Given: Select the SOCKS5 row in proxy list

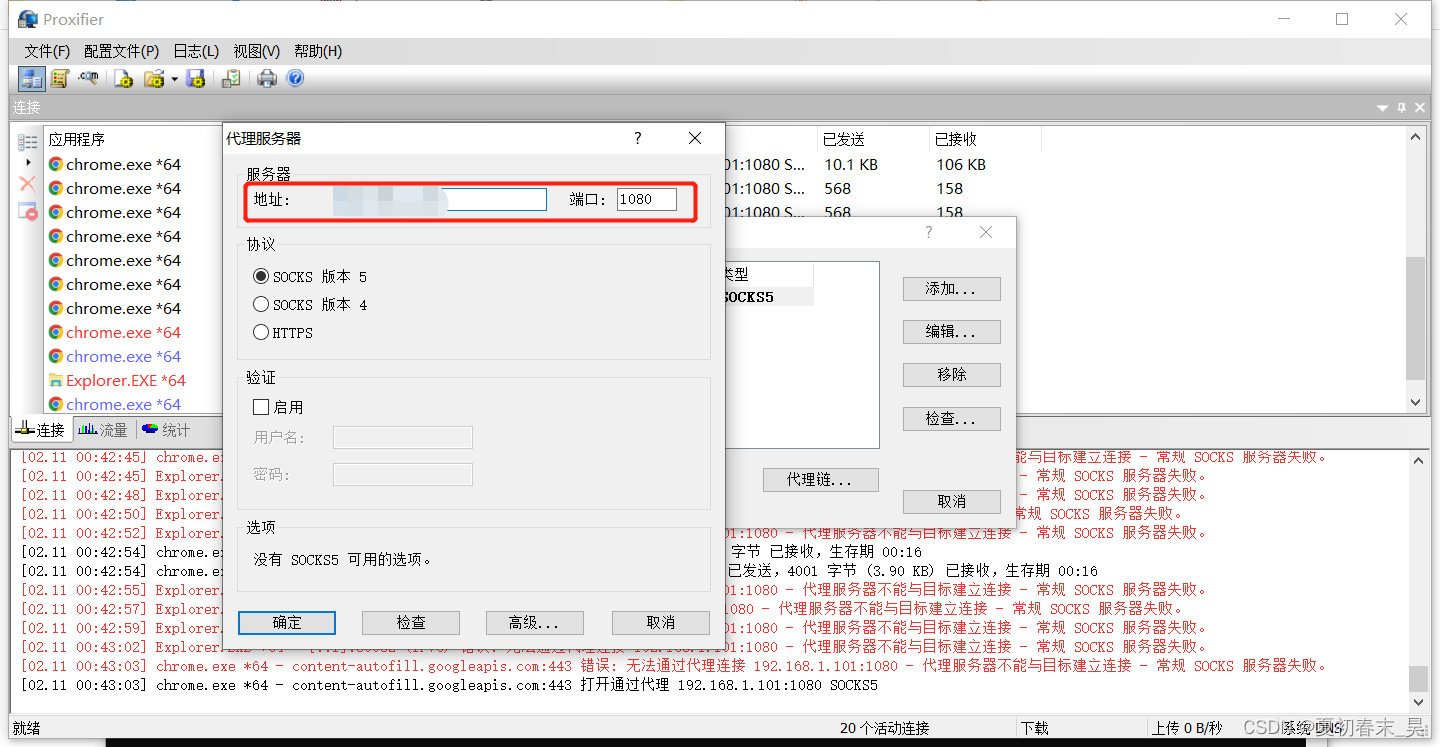Looking at the screenshot, I should (768, 297).
